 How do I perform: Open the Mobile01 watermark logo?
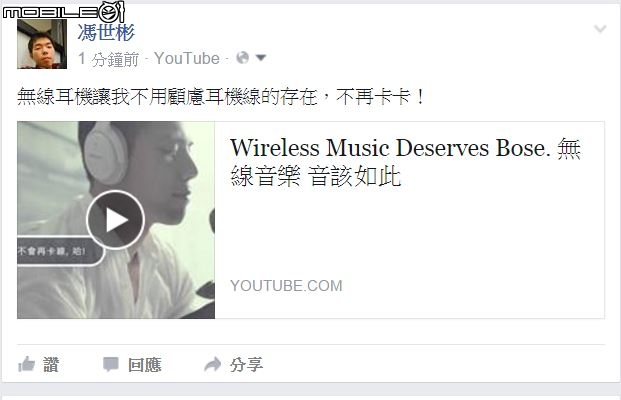63,12
